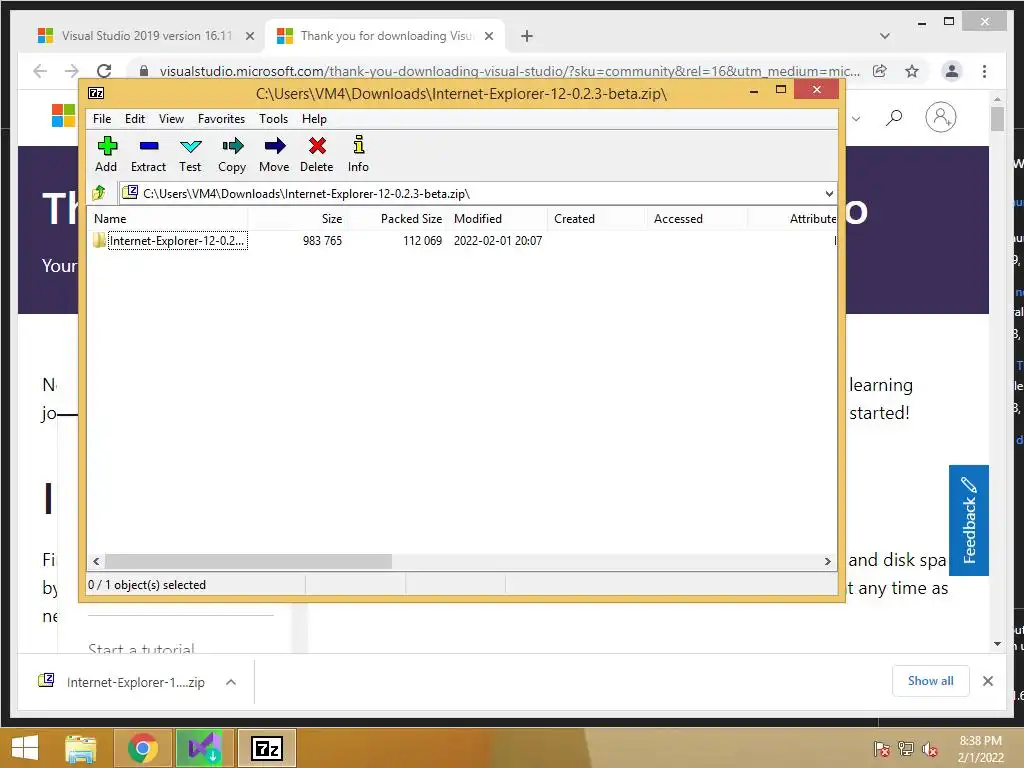This screenshot has height=768, width=1024.
Task: Run the Test archive tool
Action: (190, 154)
